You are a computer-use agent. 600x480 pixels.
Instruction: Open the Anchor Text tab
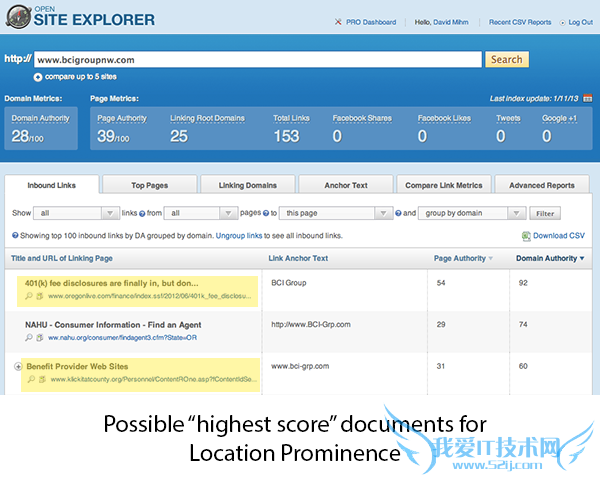pyautogui.click(x=345, y=185)
